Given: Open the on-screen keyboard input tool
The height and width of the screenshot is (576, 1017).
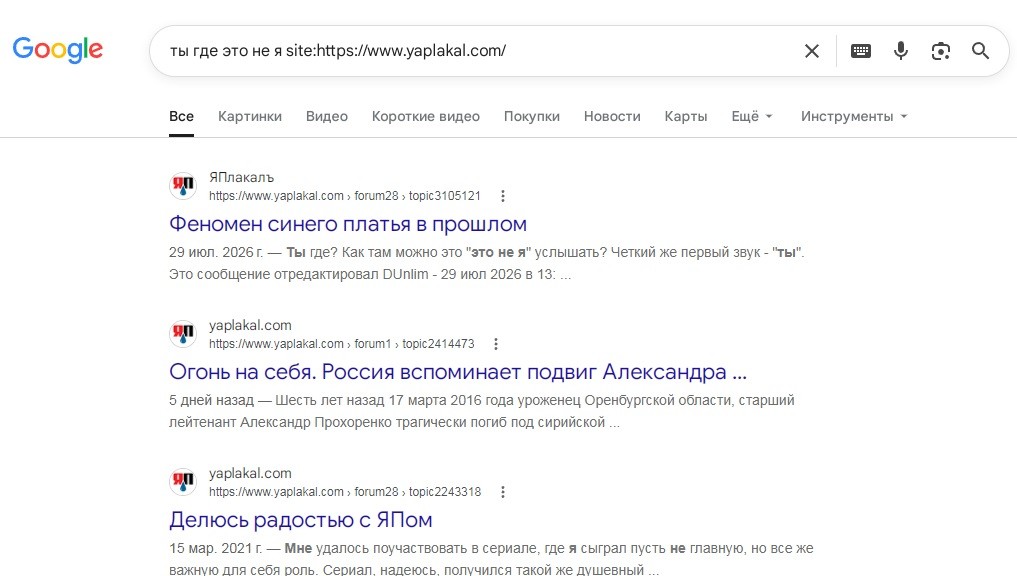Looking at the screenshot, I should pyautogui.click(x=861, y=51).
